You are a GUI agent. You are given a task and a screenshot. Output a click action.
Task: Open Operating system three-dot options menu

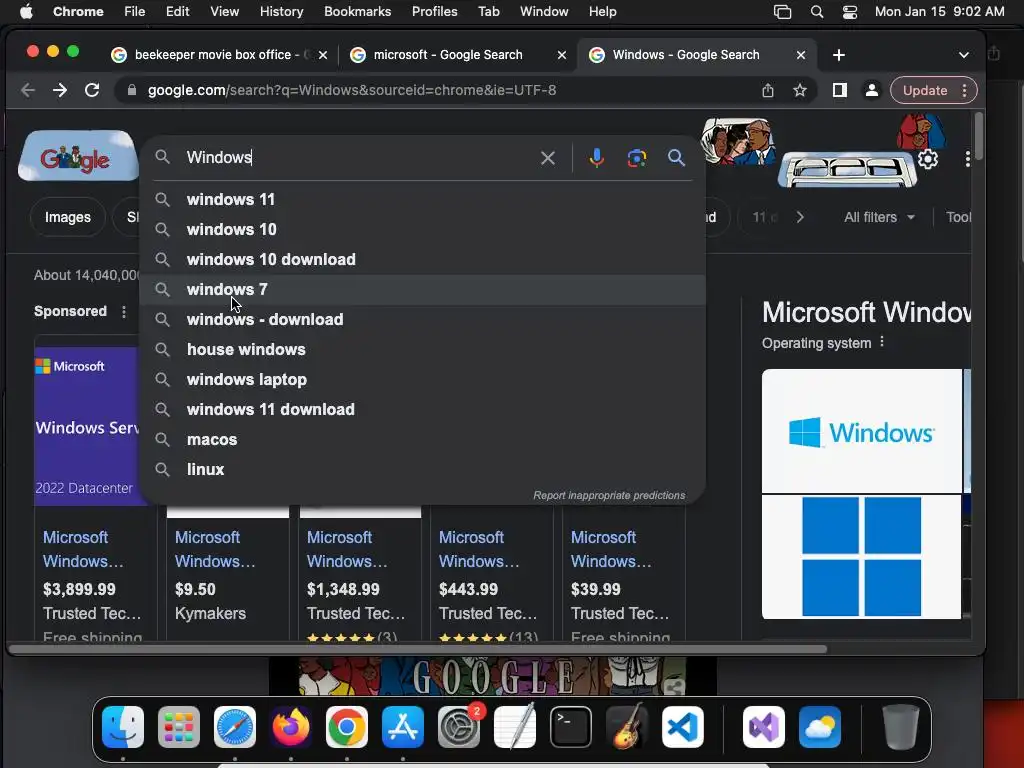(x=882, y=342)
